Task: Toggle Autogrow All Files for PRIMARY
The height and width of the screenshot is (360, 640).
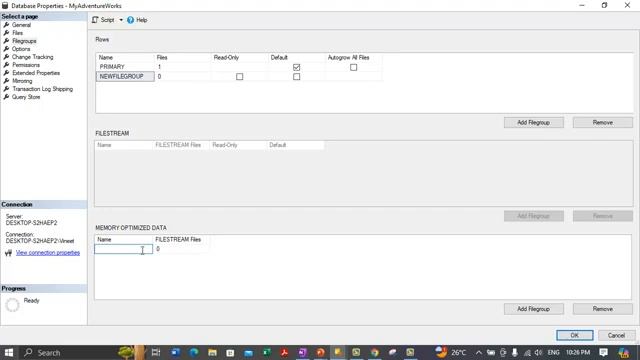Action: click(x=353, y=67)
